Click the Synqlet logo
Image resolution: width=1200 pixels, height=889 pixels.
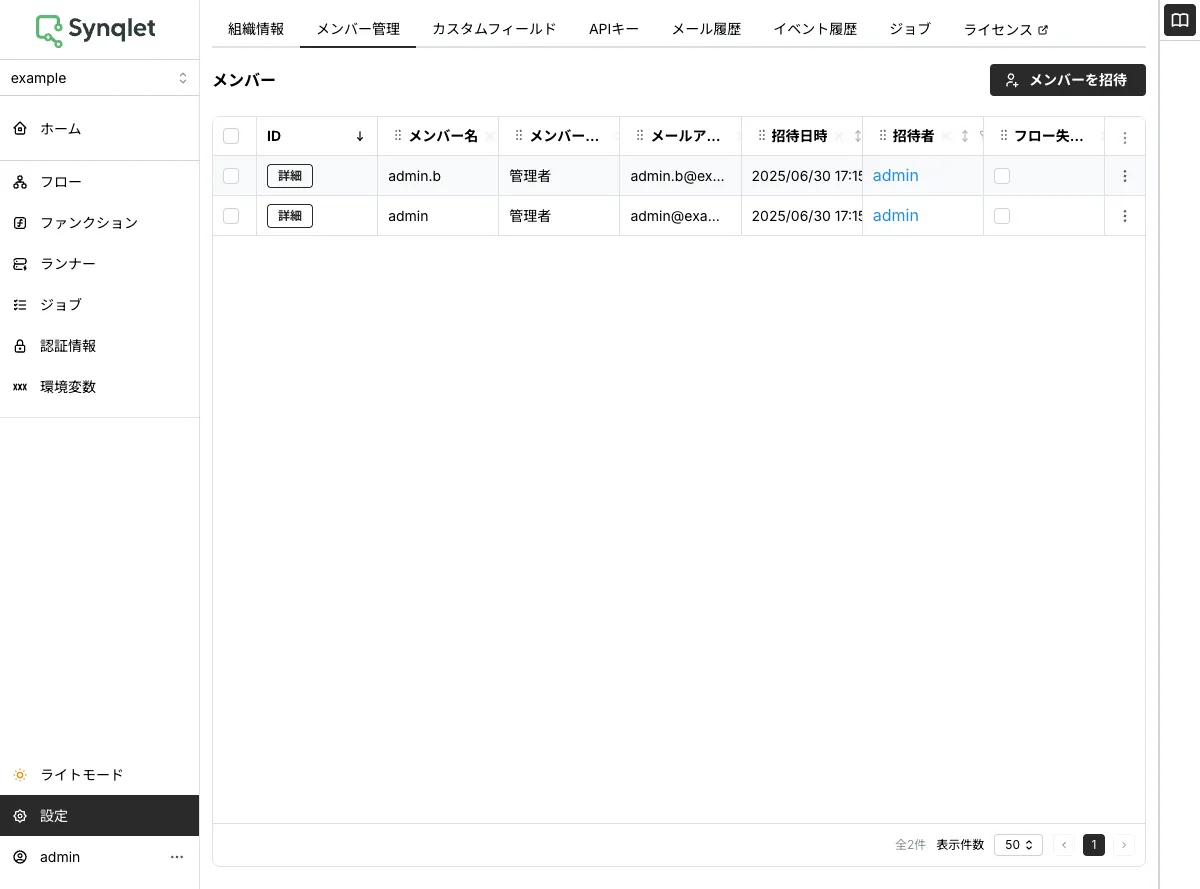pos(96,30)
